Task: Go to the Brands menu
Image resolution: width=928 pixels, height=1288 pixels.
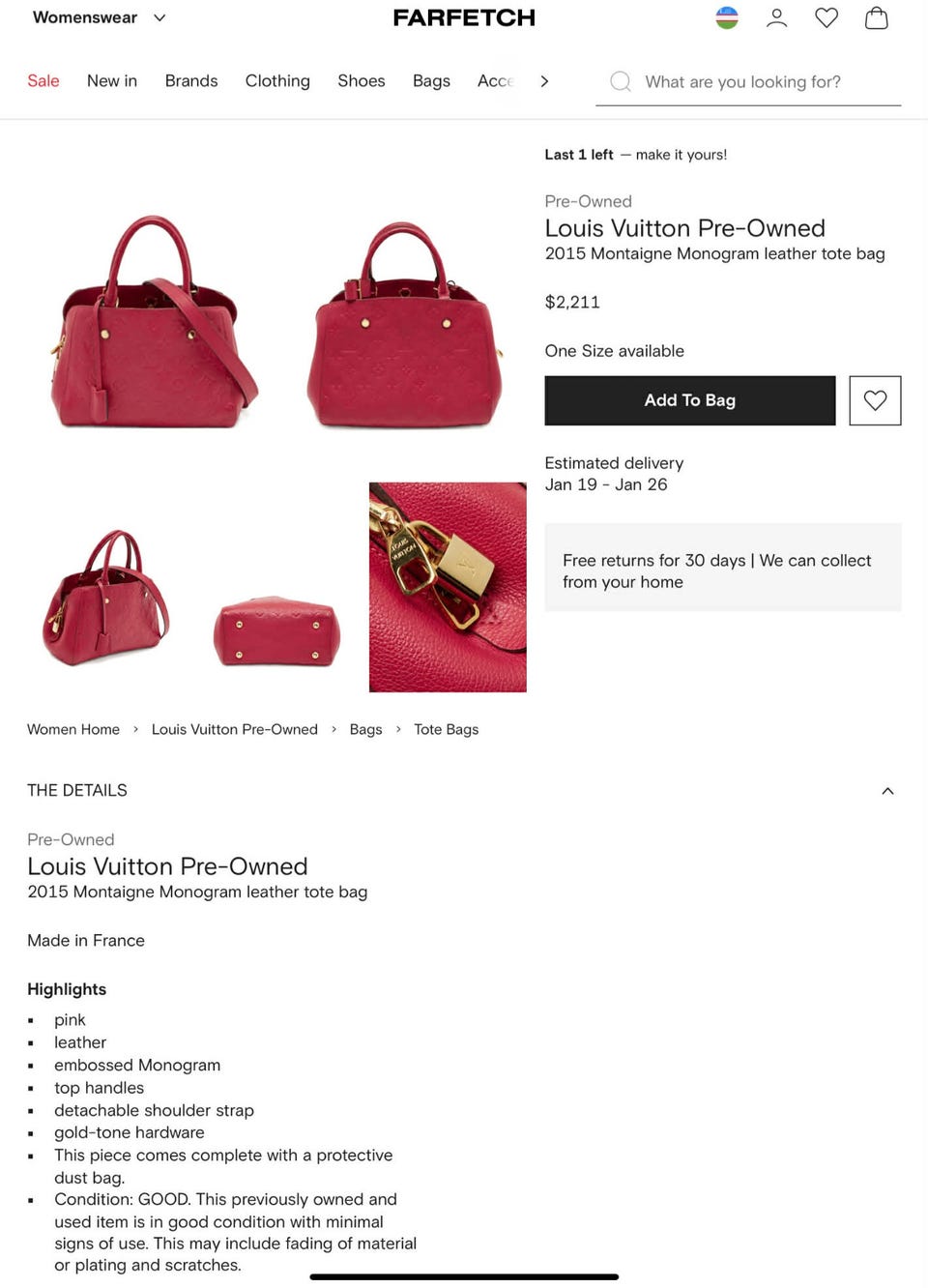Action: coord(191,81)
